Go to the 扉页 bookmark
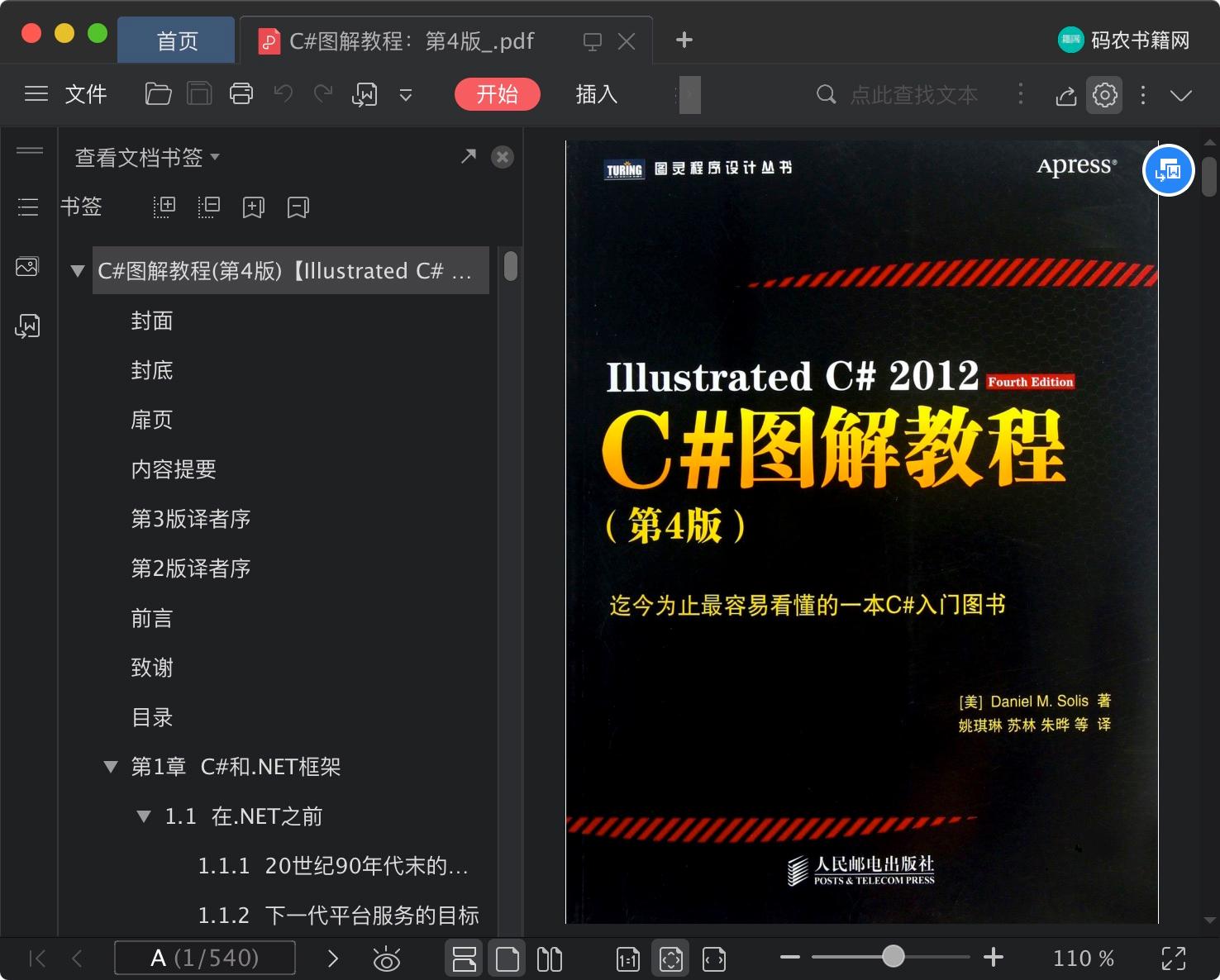Image resolution: width=1220 pixels, height=980 pixels. pyautogui.click(x=152, y=420)
